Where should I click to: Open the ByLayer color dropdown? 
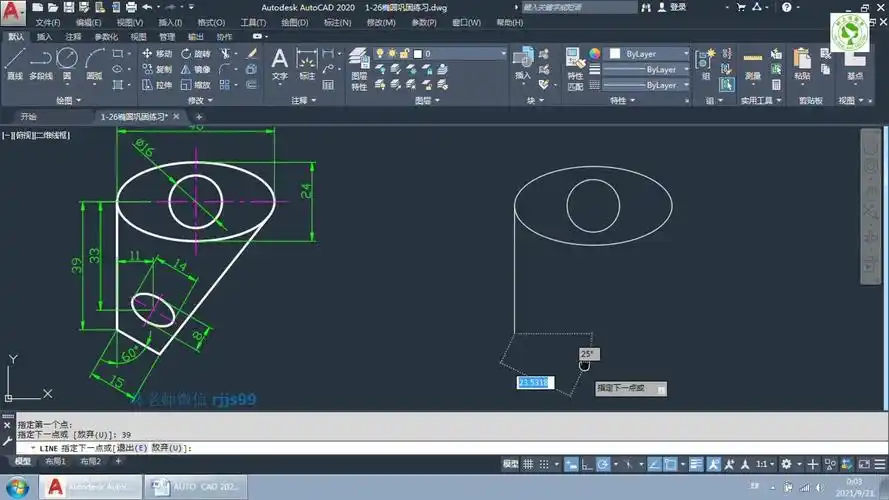tap(655, 53)
